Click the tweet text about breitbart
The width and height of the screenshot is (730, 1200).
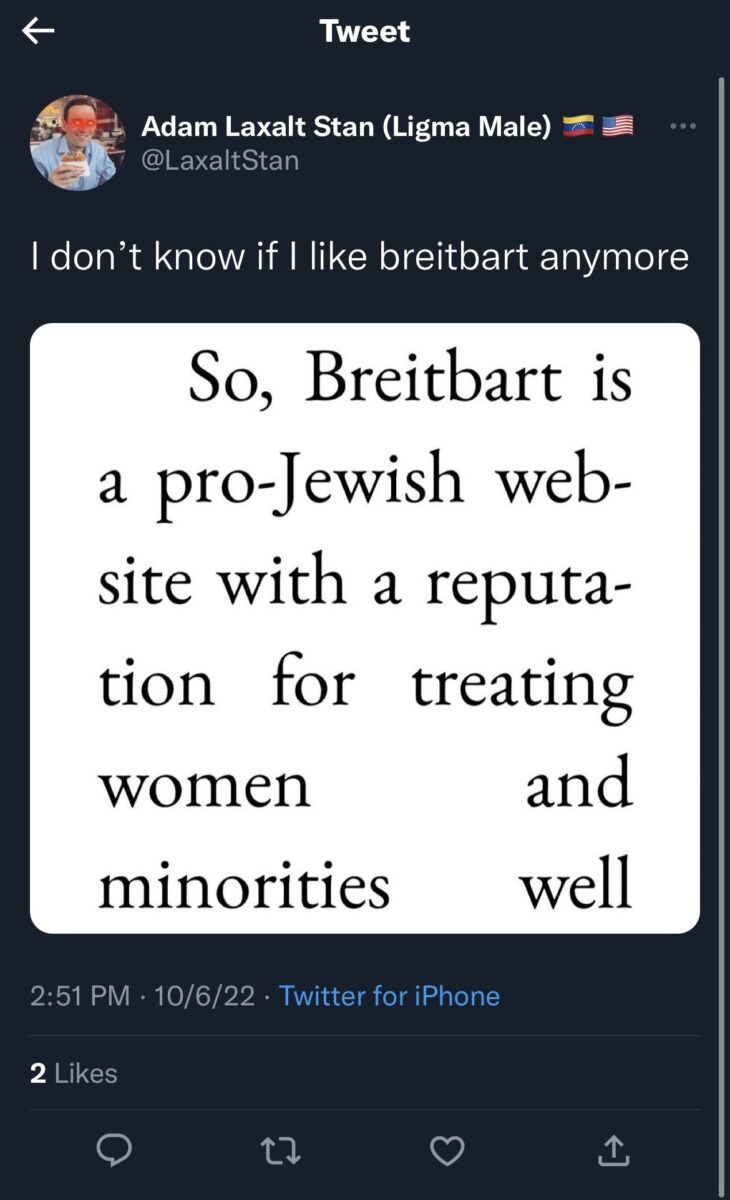coord(359,257)
